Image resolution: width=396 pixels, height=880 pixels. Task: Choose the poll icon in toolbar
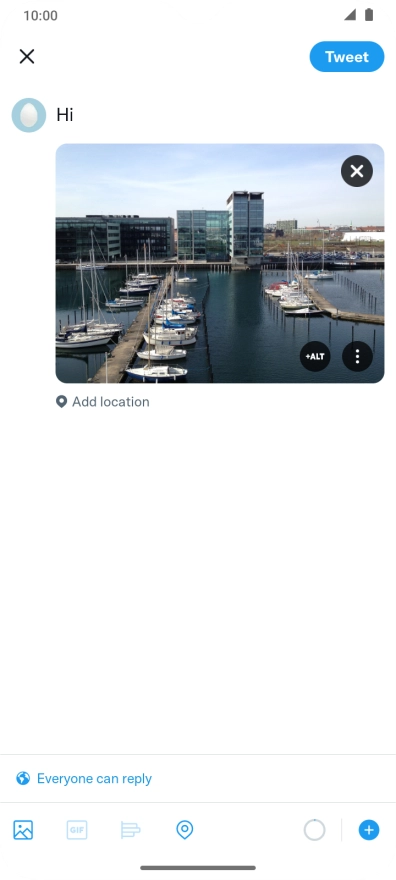tap(131, 829)
